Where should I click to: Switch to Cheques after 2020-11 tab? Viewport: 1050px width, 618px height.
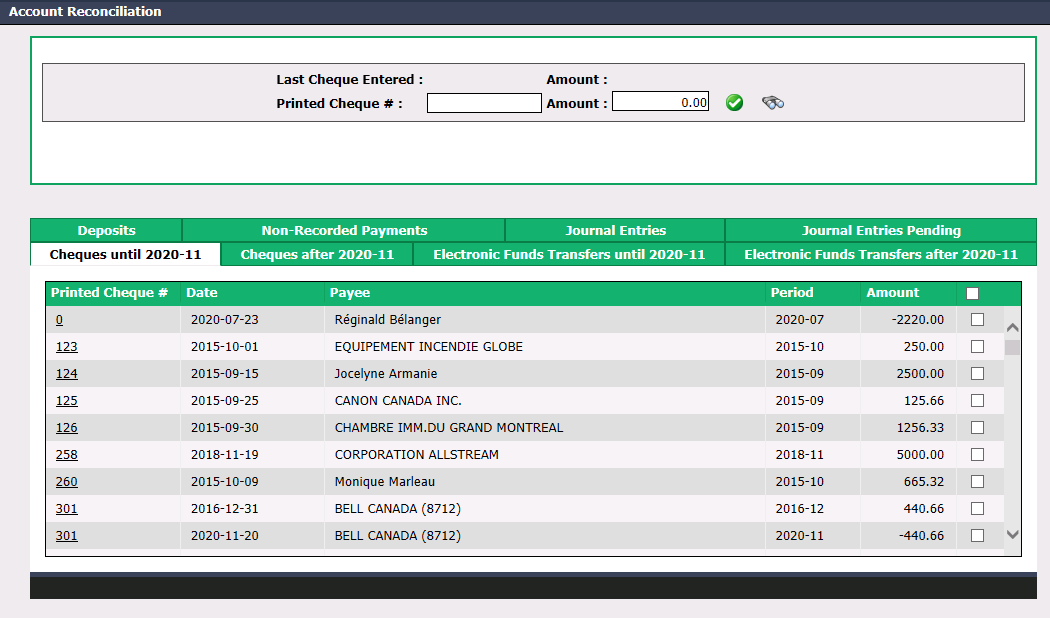coord(317,254)
